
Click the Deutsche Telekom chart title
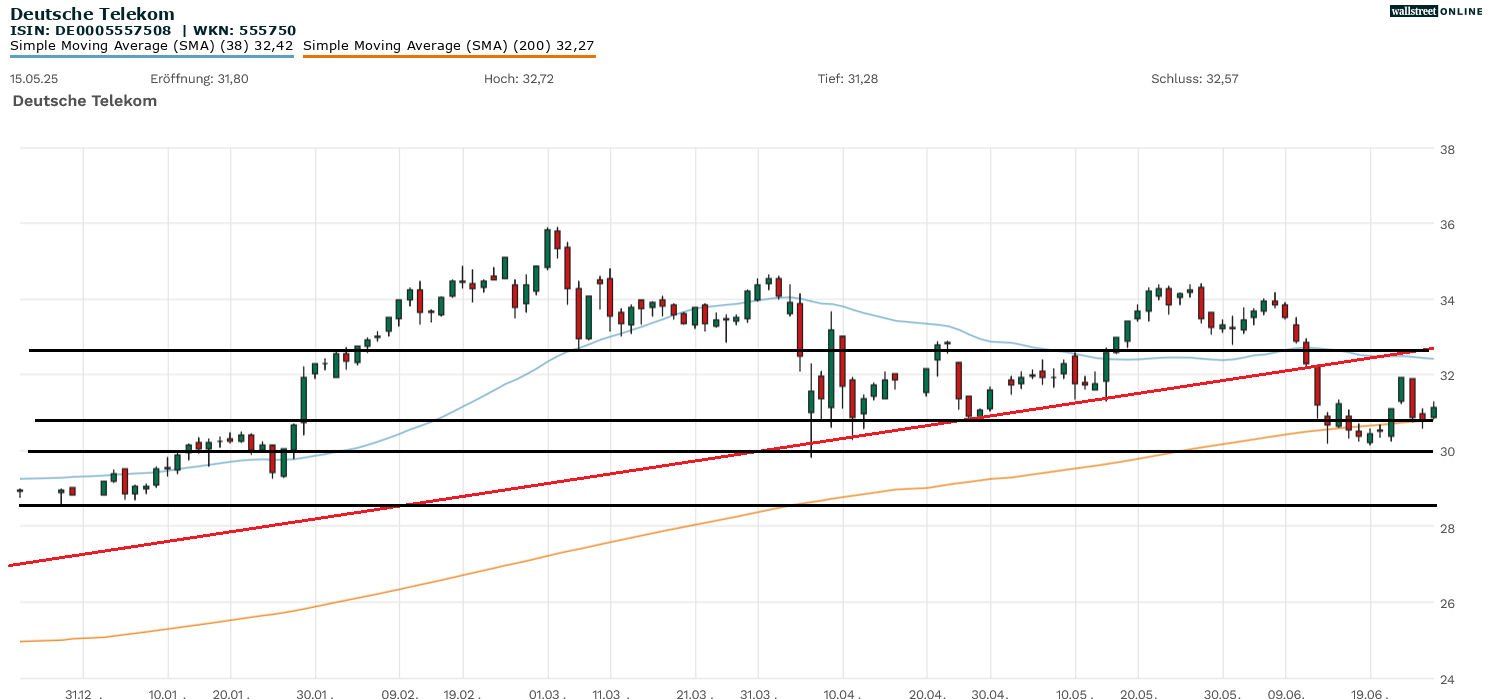coord(92,14)
